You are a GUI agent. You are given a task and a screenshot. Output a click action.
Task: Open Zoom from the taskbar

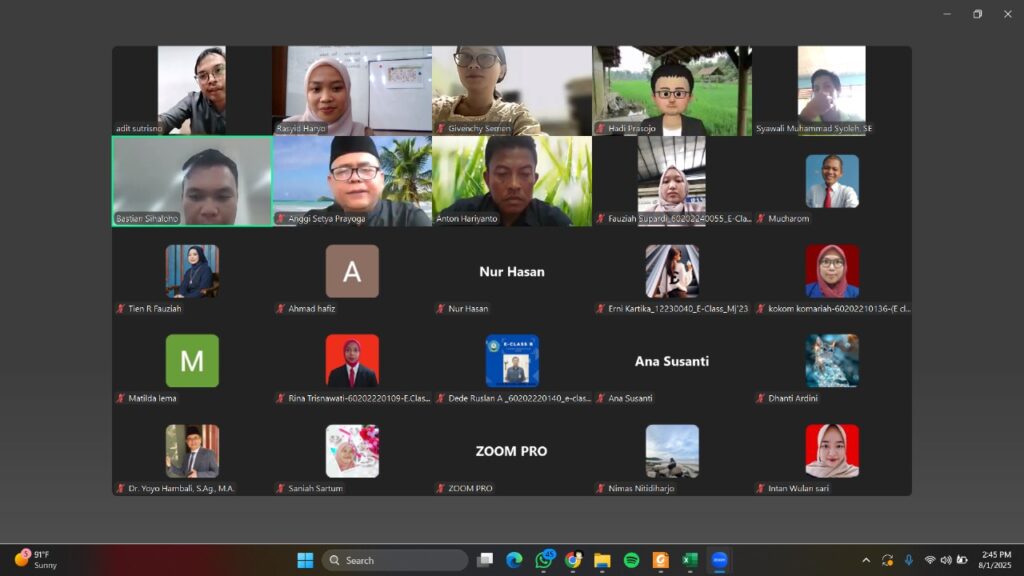tap(718, 560)
